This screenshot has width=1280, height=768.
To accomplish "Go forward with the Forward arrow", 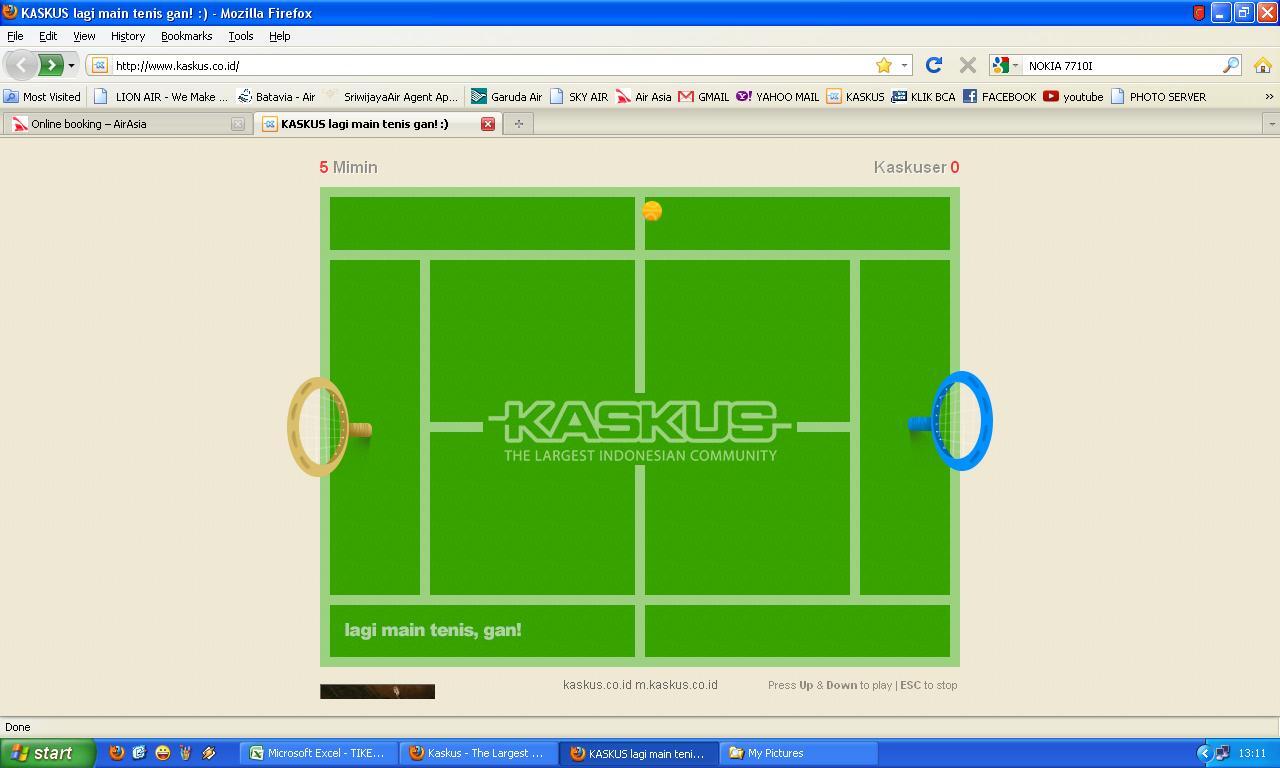I will tap(51, 65).
